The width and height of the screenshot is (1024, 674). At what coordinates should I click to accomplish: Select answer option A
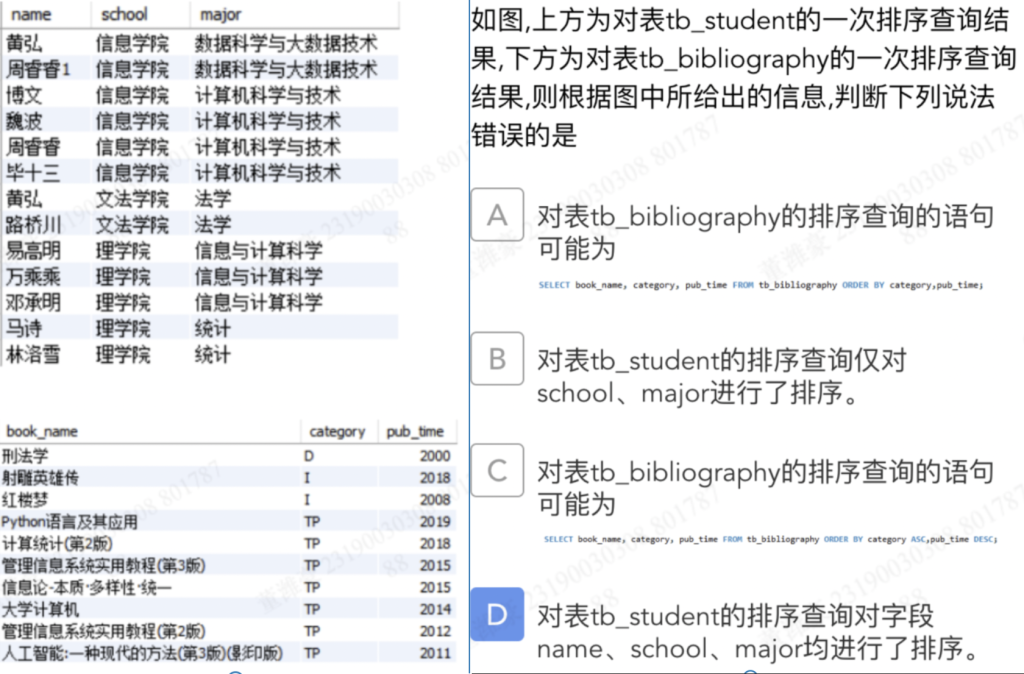[497, 215]
